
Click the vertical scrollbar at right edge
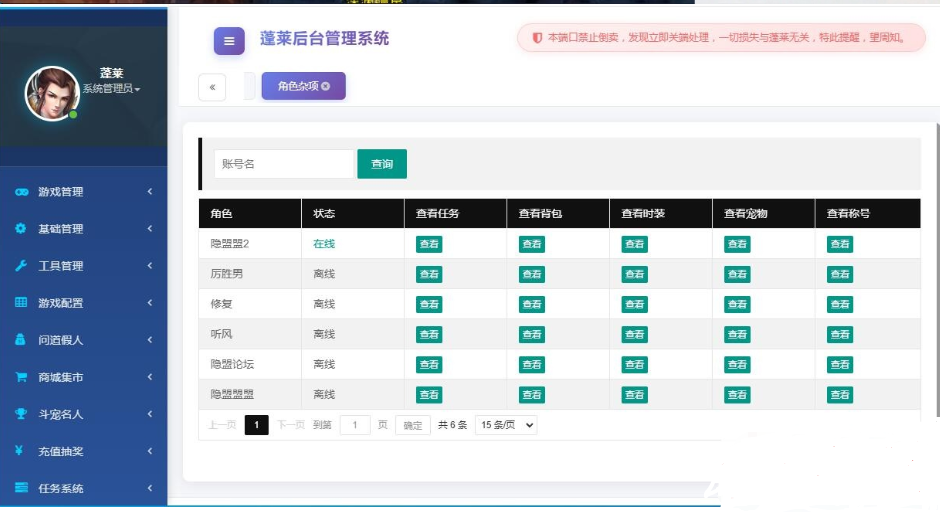(937, 270)
